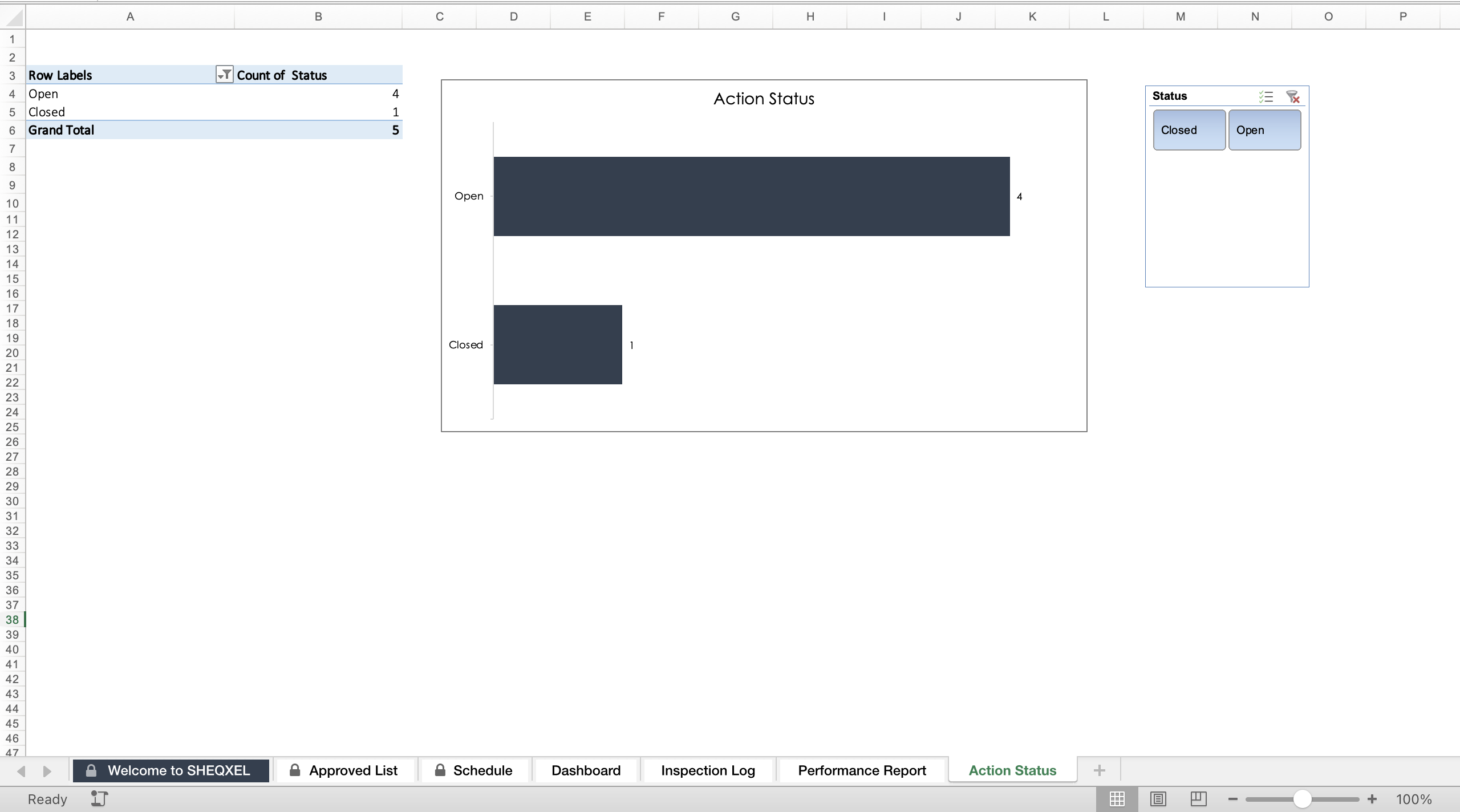Click the Status slicer header title
The image size is (1460, 812).
coord(1169,96)
